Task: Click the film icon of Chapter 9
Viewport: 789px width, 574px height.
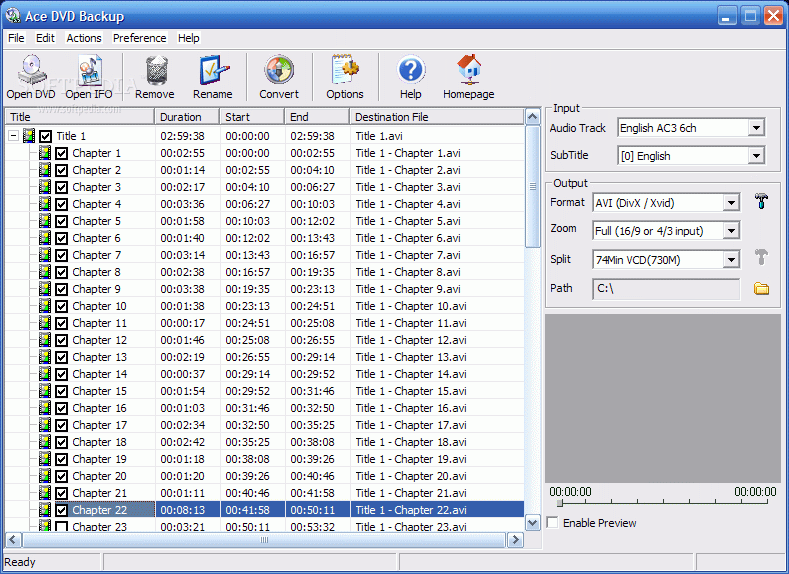Action: pos(45,289)
